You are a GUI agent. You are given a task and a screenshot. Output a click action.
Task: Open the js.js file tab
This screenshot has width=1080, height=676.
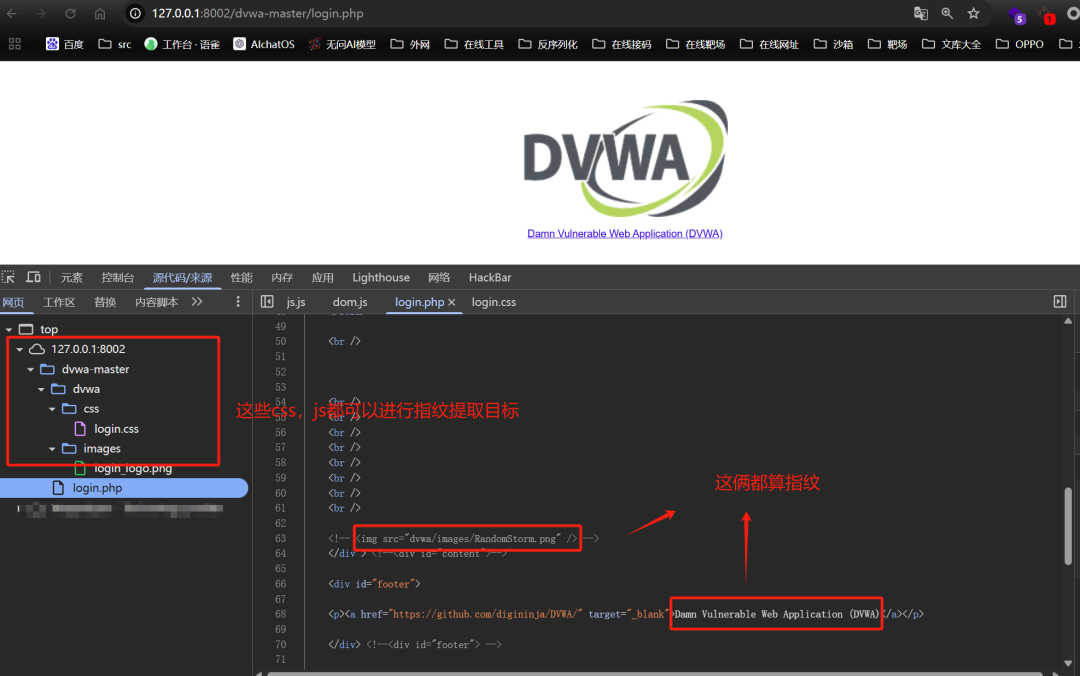[x=296, y=302]
